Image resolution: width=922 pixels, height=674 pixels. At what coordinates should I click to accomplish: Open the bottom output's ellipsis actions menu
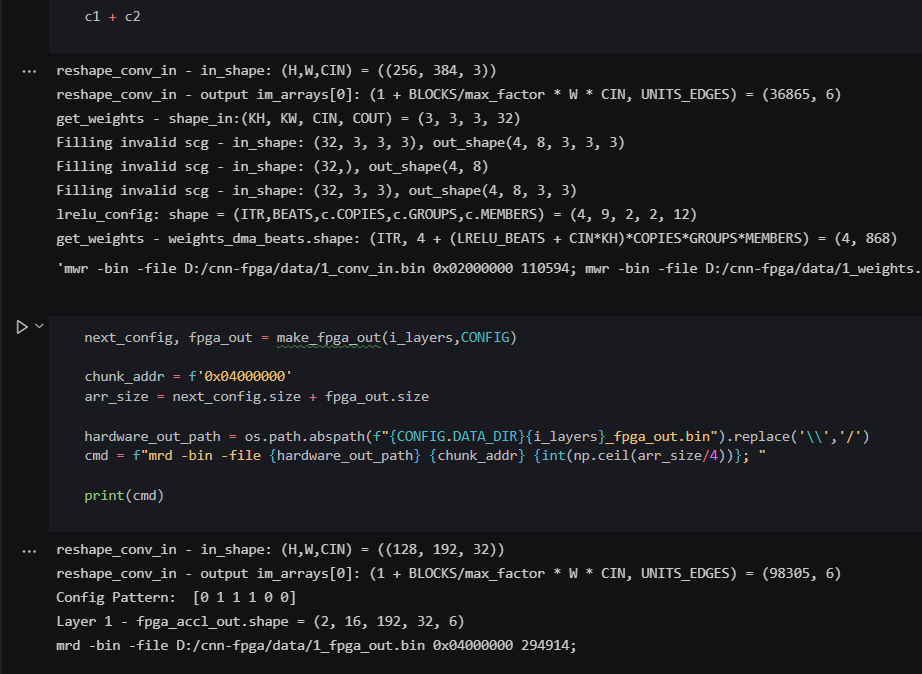click(x=29, y=550)
